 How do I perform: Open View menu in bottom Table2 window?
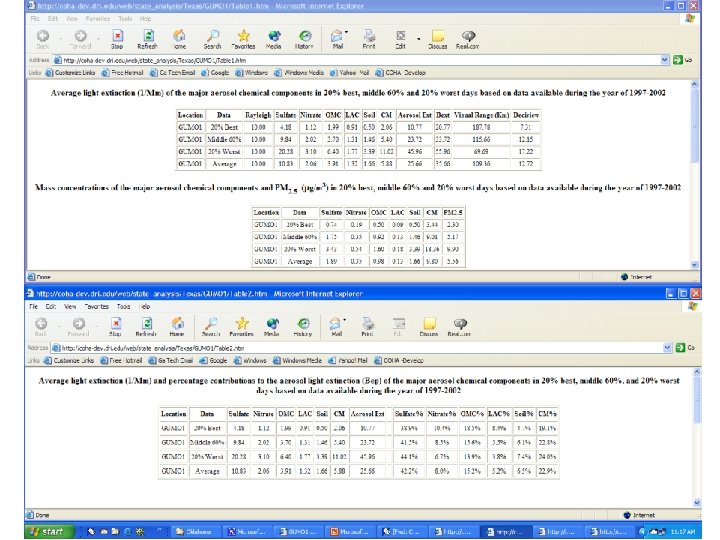click(x=70, y=306)
